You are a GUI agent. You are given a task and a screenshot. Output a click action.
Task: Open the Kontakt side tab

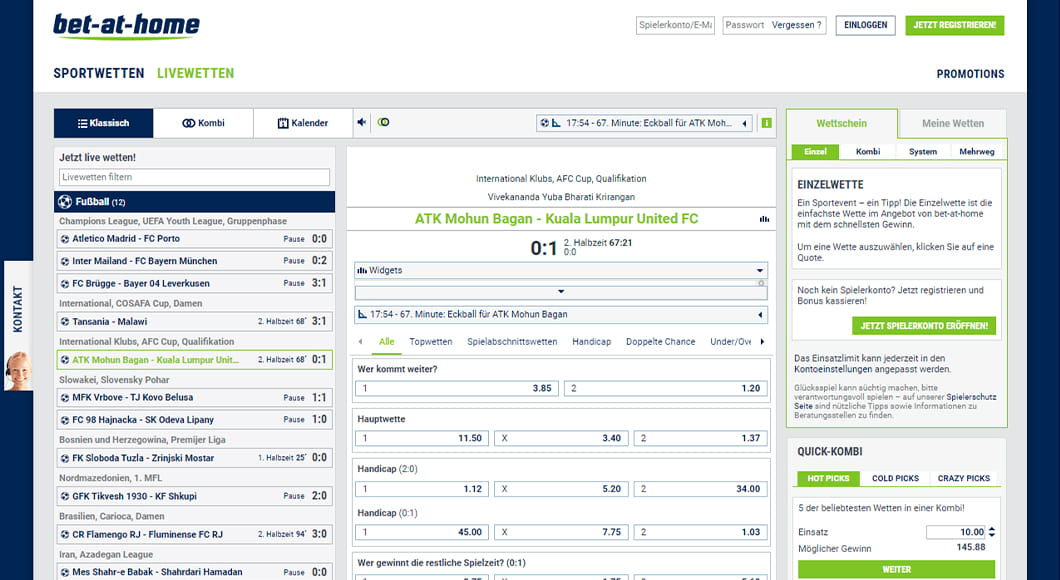click(x=18, y=309)
